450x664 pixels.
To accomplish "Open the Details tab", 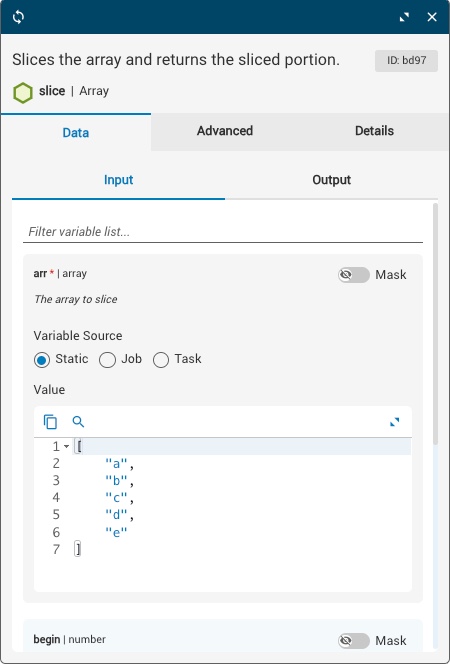I will (374, 131).
